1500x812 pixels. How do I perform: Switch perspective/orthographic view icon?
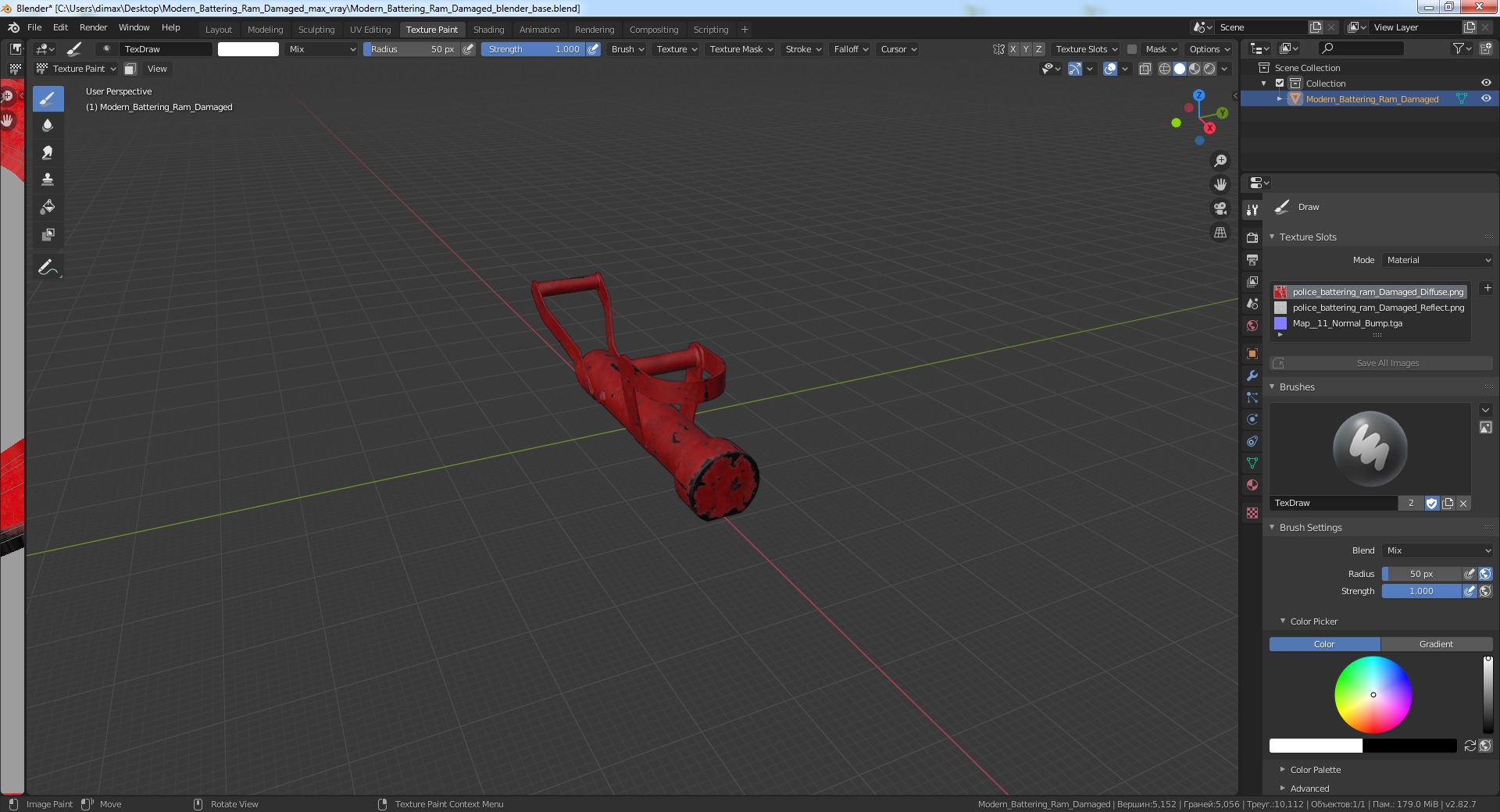(1220, 233)
